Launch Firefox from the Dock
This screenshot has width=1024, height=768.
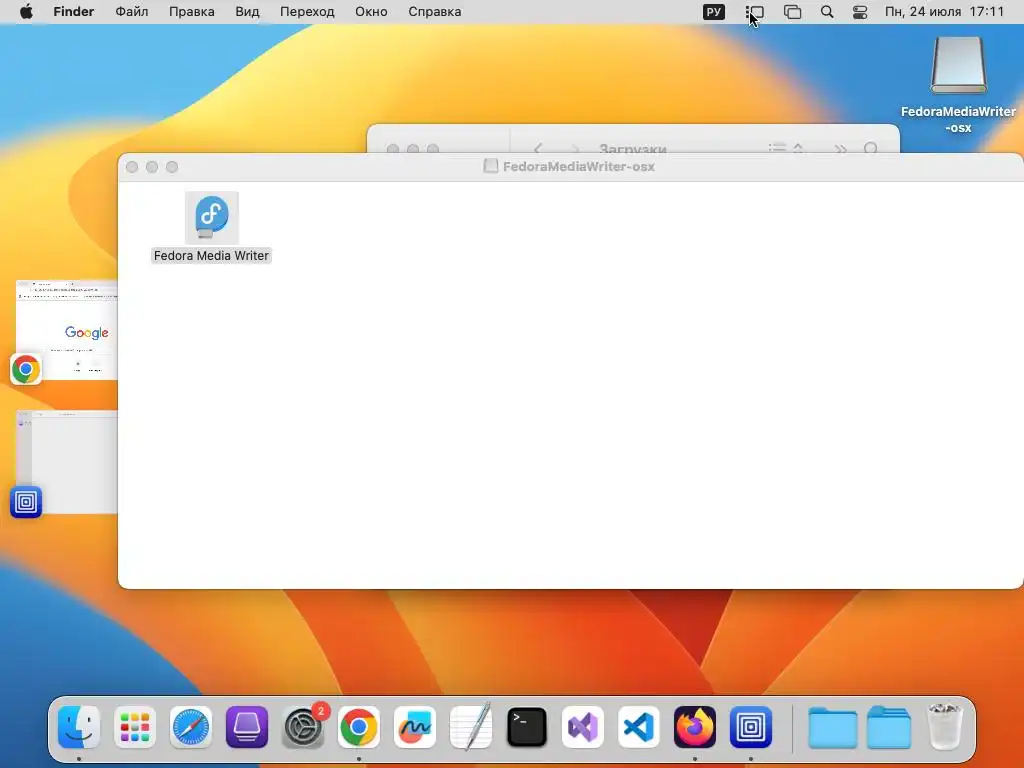(695, 727)
